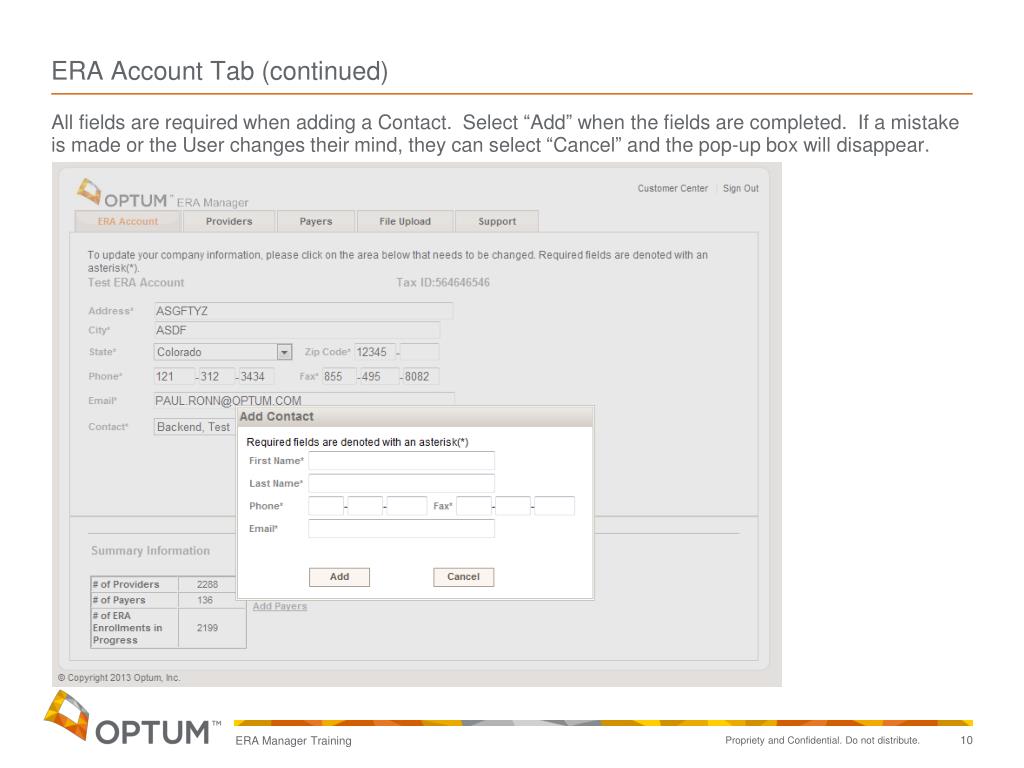Click the last Fax box in Add Contact
This screenshot has height=768, width=1024.
[x=554, y=505]
